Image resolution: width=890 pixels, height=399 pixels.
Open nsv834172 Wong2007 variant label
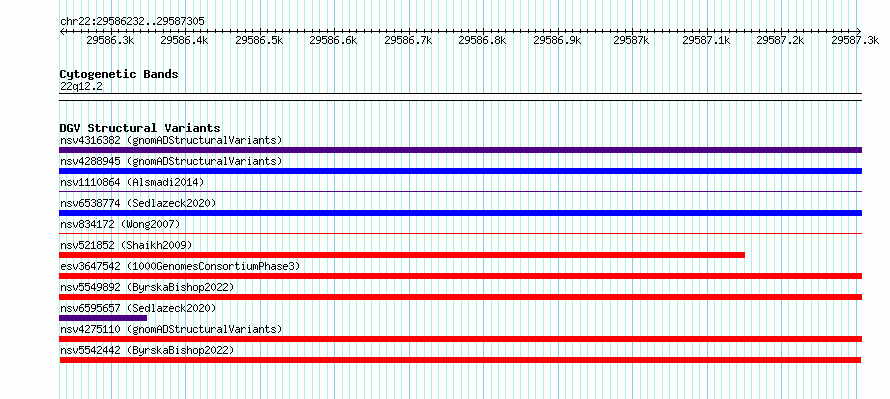[120, 224]
